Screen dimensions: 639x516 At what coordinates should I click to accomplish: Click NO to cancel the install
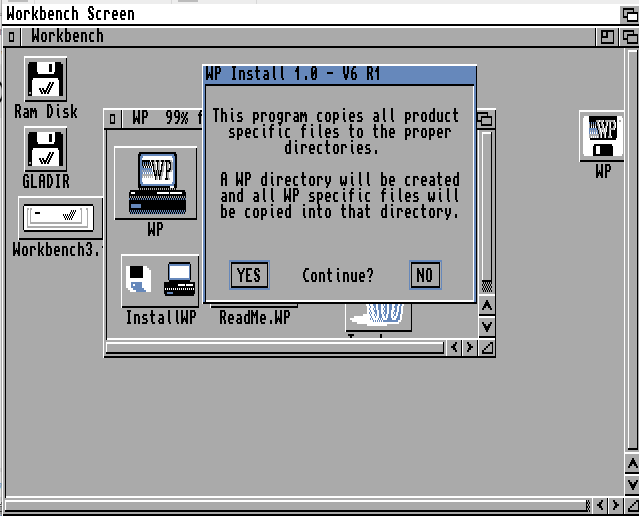[x=425, y=275]
